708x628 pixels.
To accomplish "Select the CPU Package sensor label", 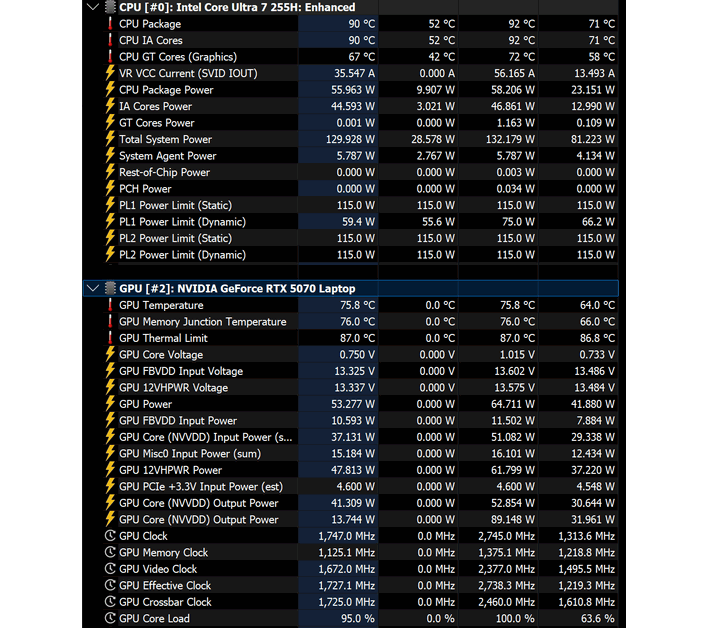I will click(150, 24).
